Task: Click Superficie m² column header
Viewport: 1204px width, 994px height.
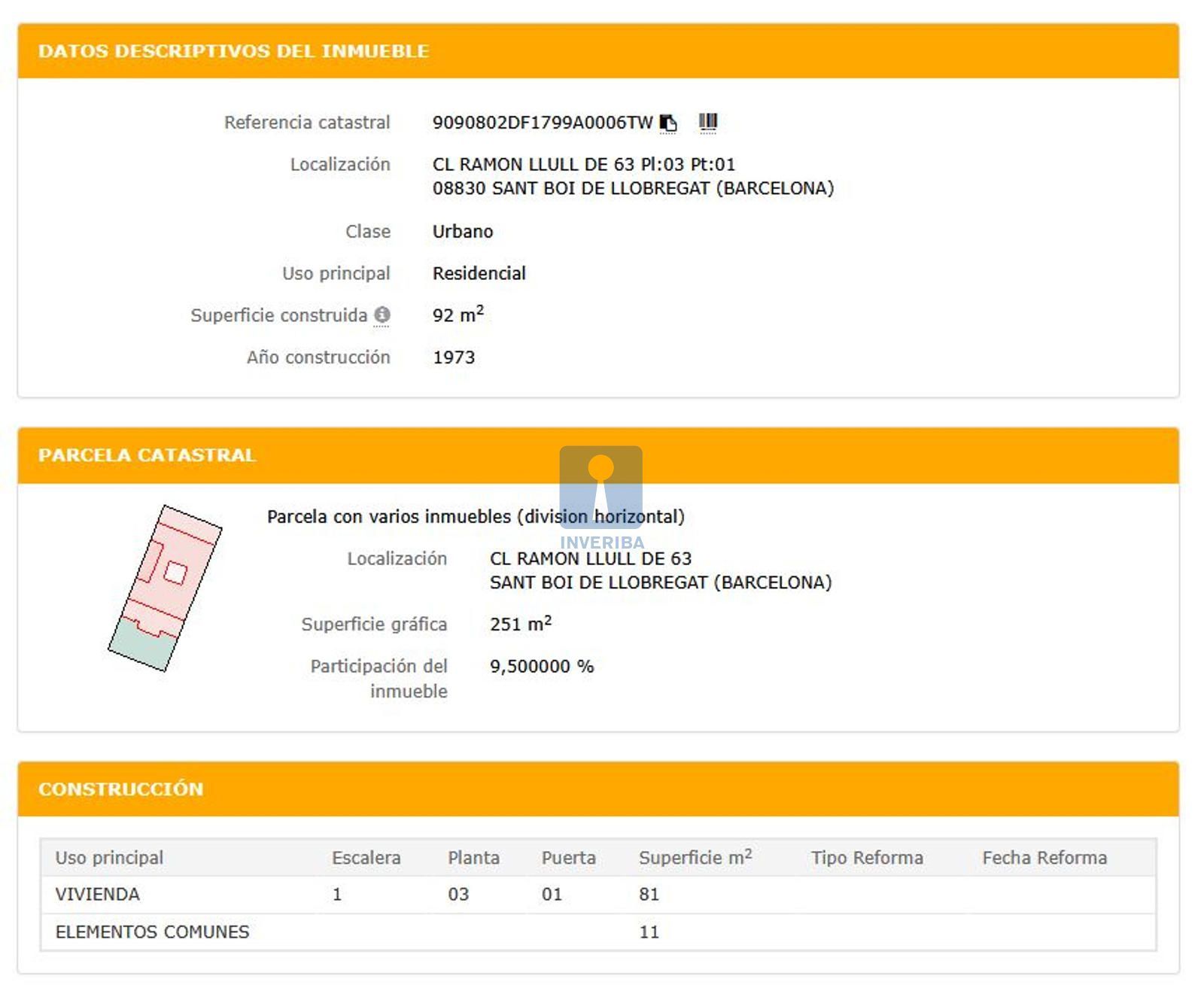Action: point(695,857)
